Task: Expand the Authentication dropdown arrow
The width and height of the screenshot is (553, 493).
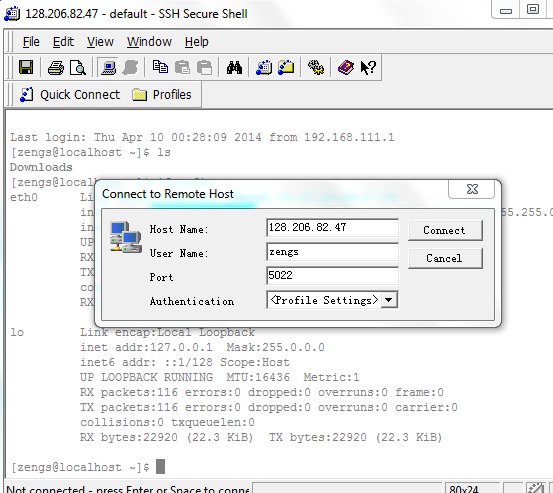Action: [x=389, y=300]
